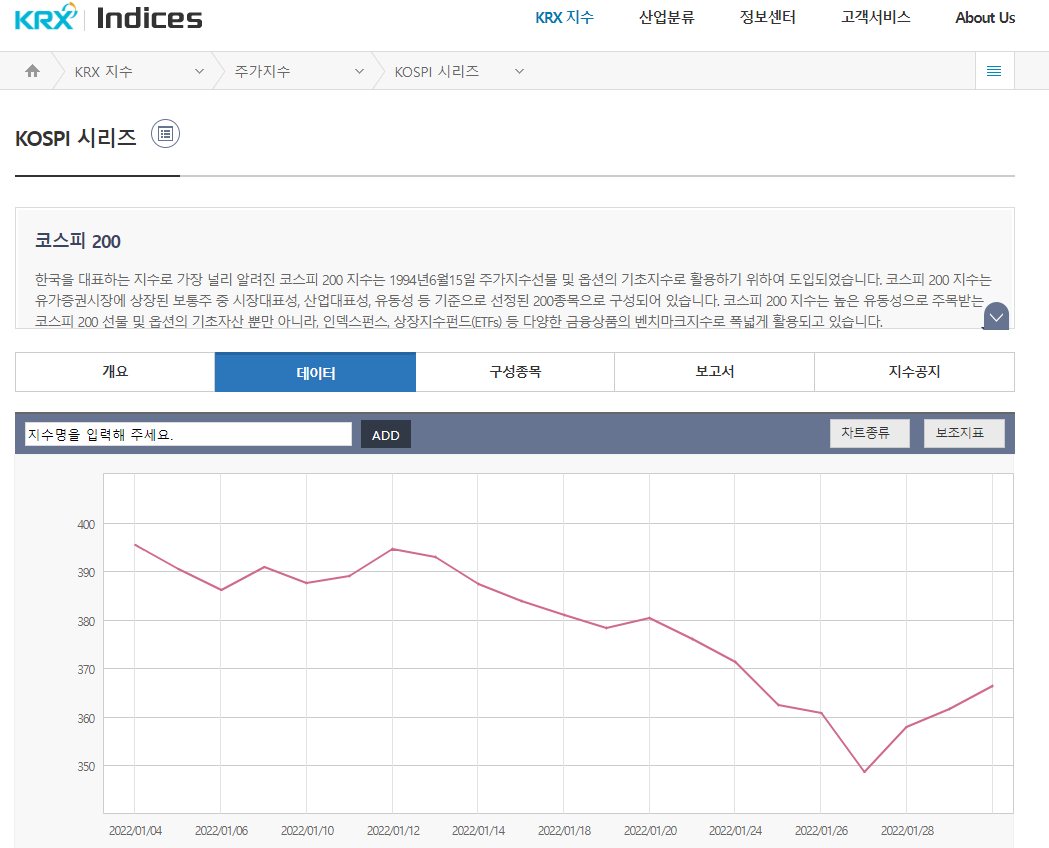Open 산업분류 top menu
Image resolution: width=1049 pixels, height=848 pixels.
(x=666, y=18)
